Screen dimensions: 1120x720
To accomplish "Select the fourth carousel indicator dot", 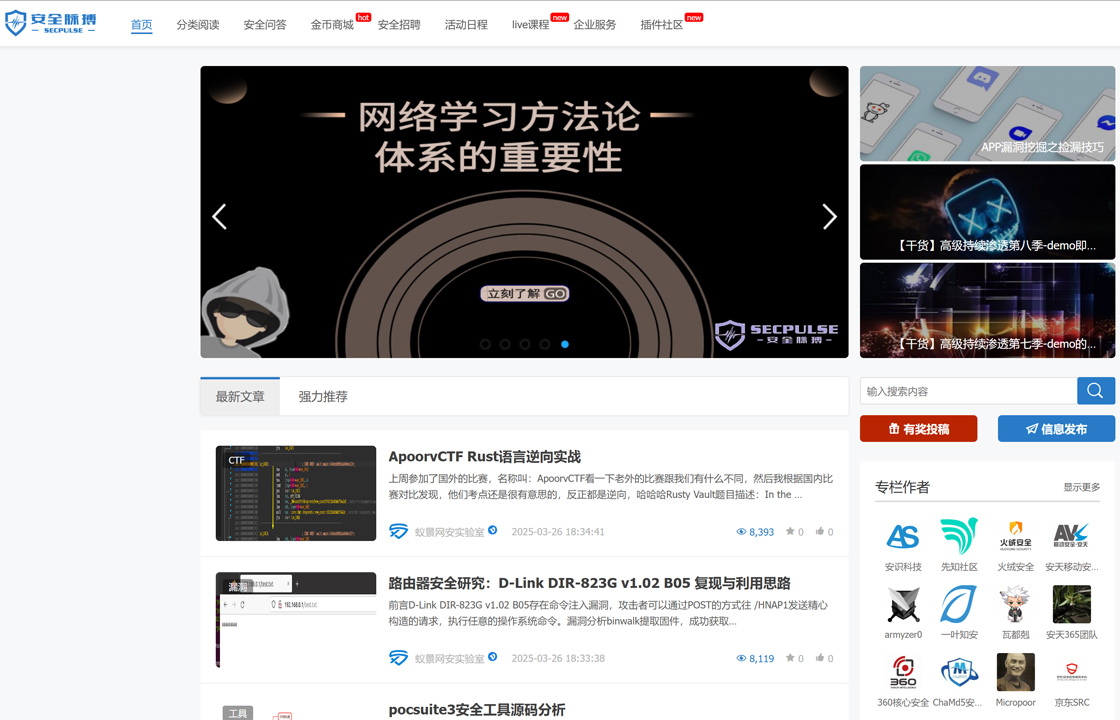I will point(545,344).
